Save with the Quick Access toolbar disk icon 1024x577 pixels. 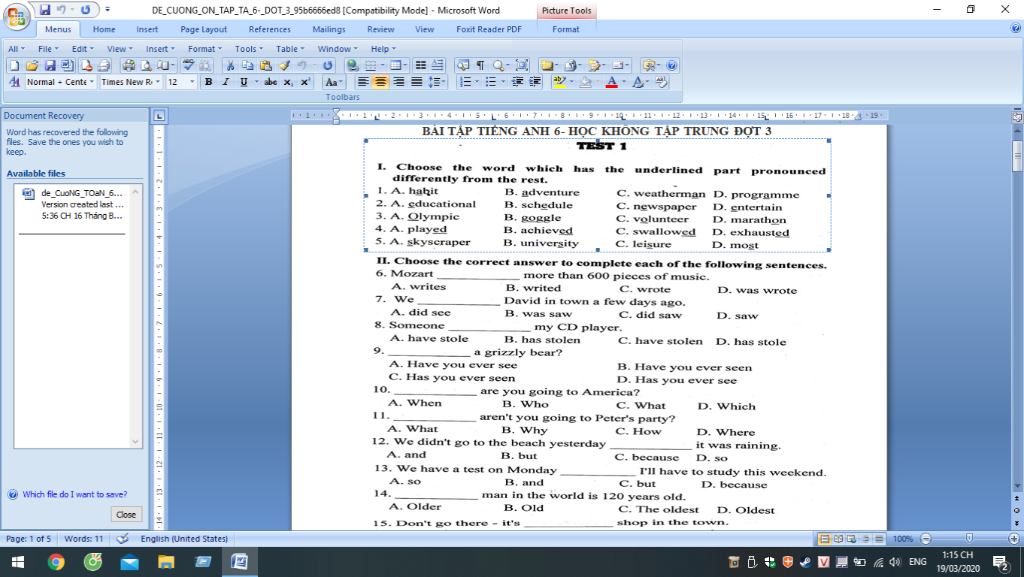(x=45, y=10)
